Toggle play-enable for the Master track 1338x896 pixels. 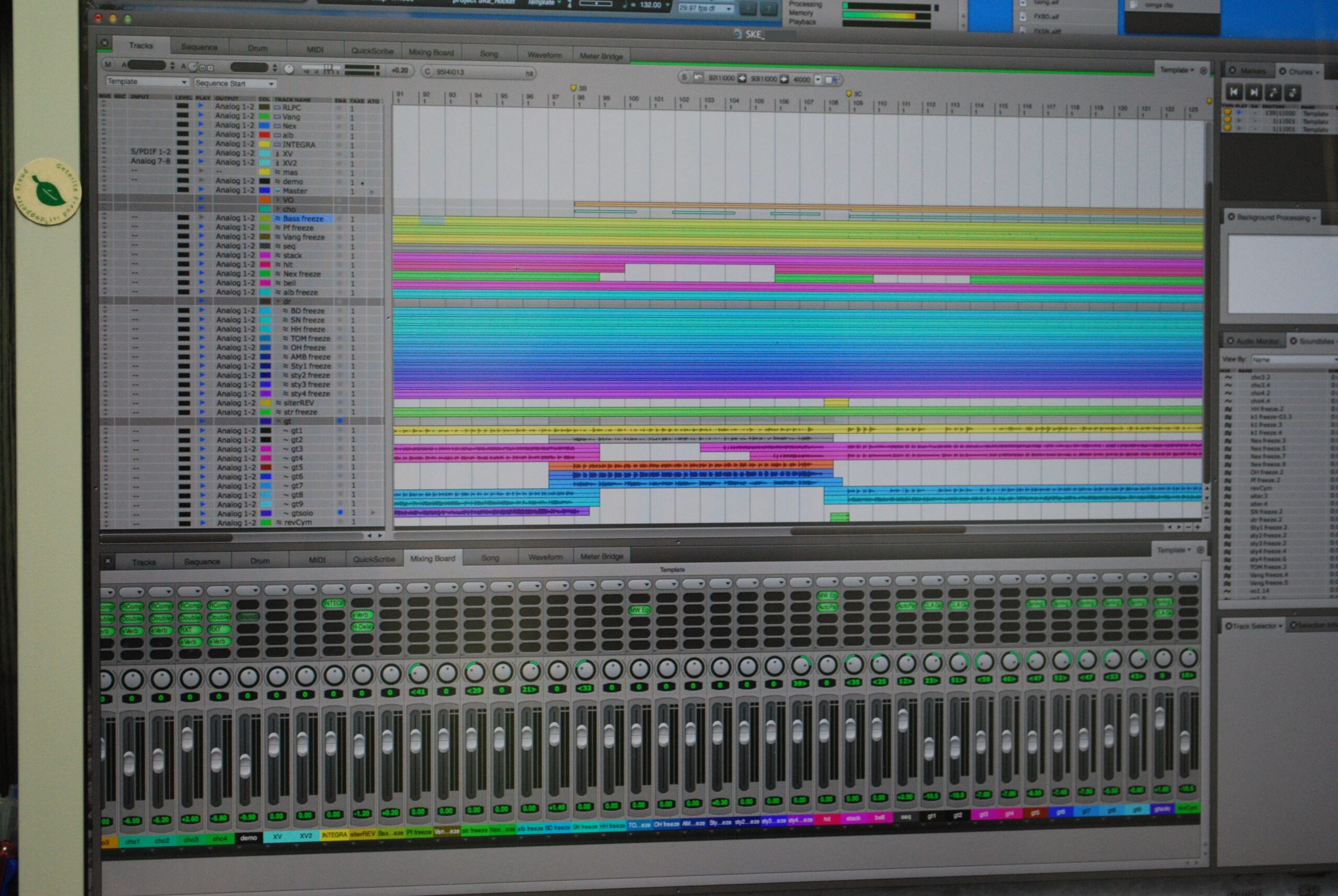point(201,189)
